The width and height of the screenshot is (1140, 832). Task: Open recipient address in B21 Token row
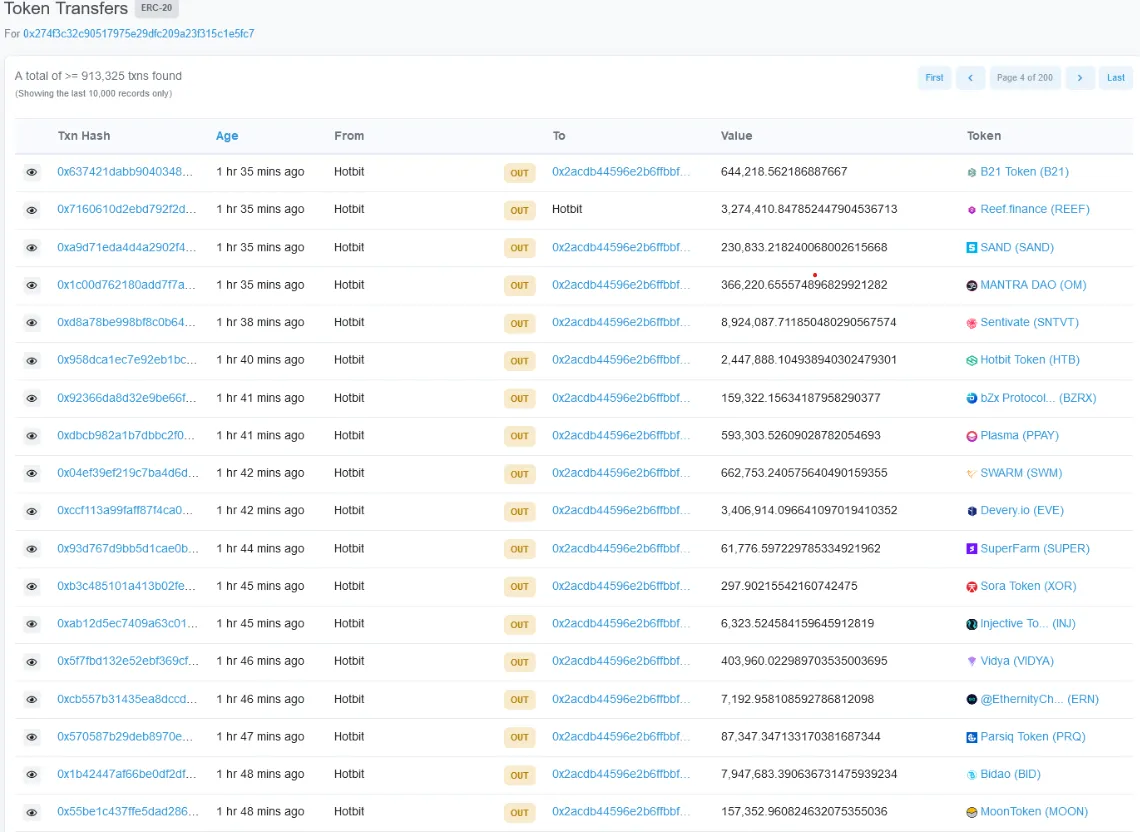click(x=621, y=172)
